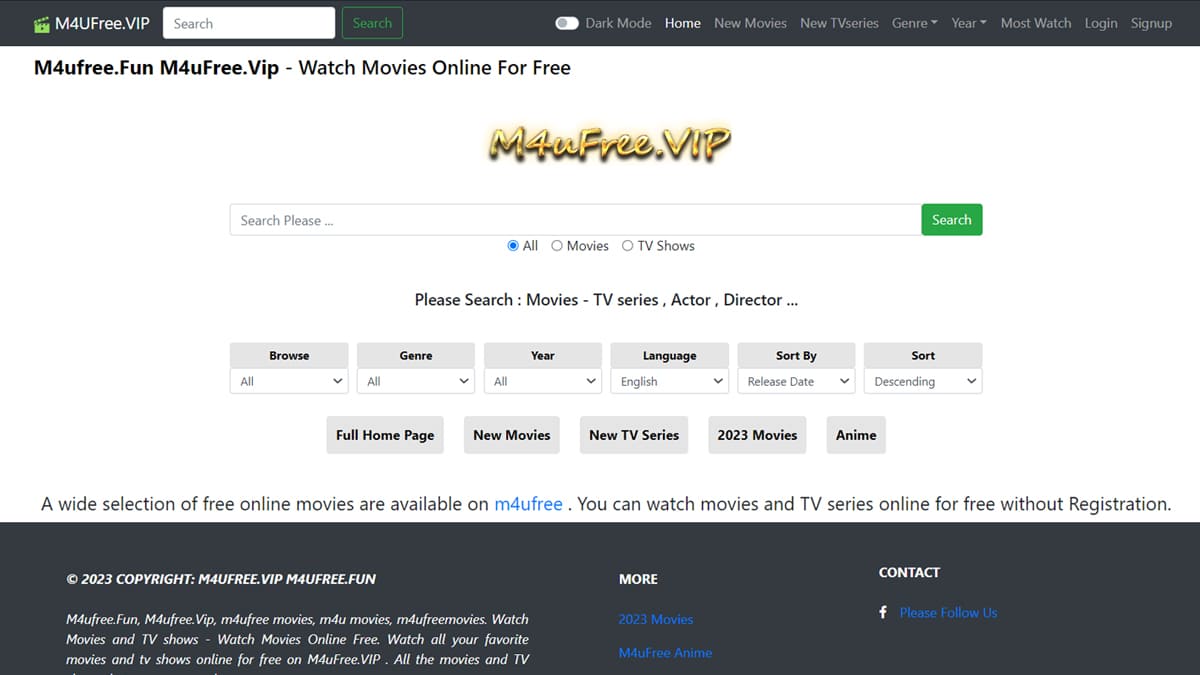Click the New Movies button below filters
The image size is (1200, 675).
click(512, 435)
